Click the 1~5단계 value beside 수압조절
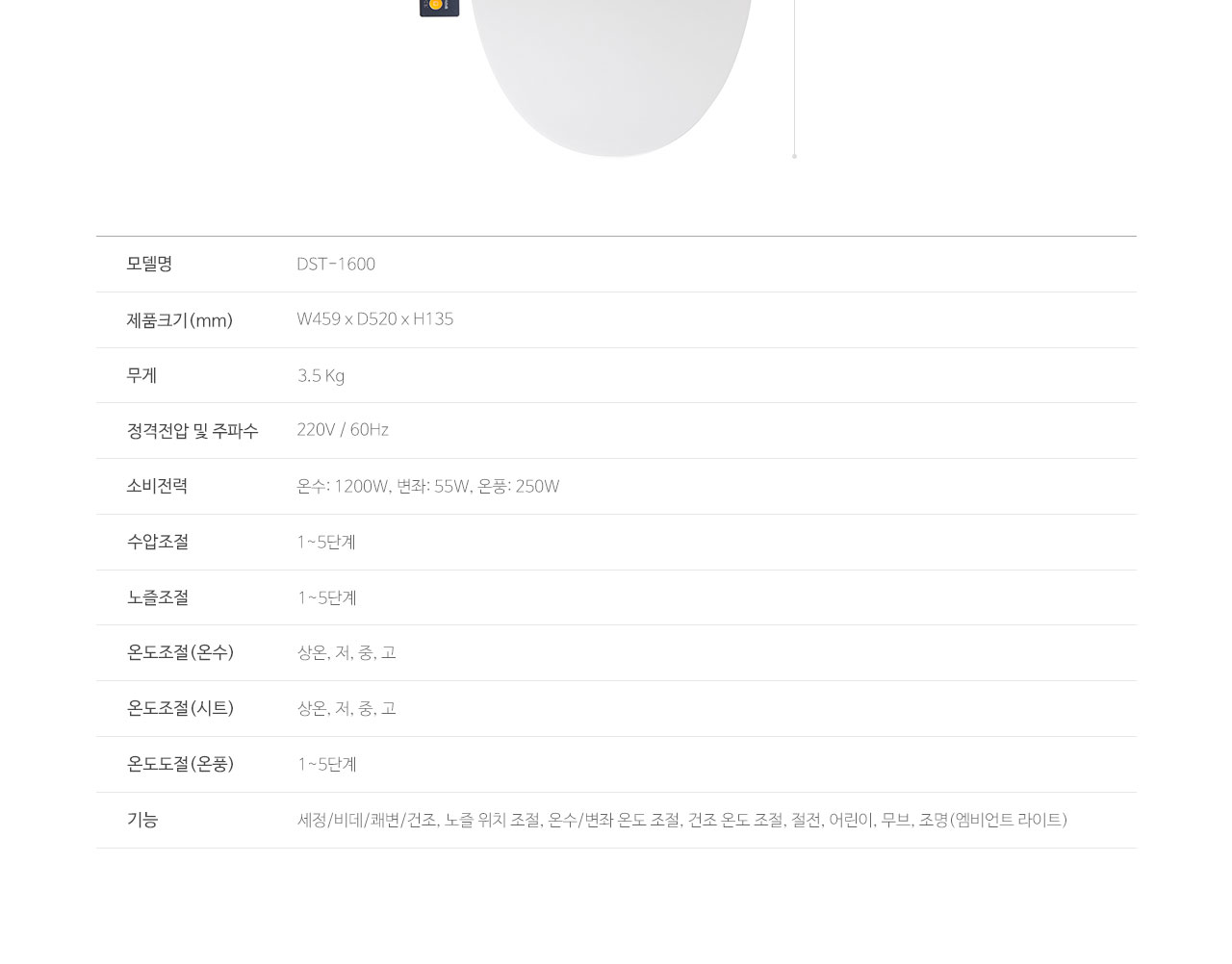The image size is (1232, 964). coord(326,543)
